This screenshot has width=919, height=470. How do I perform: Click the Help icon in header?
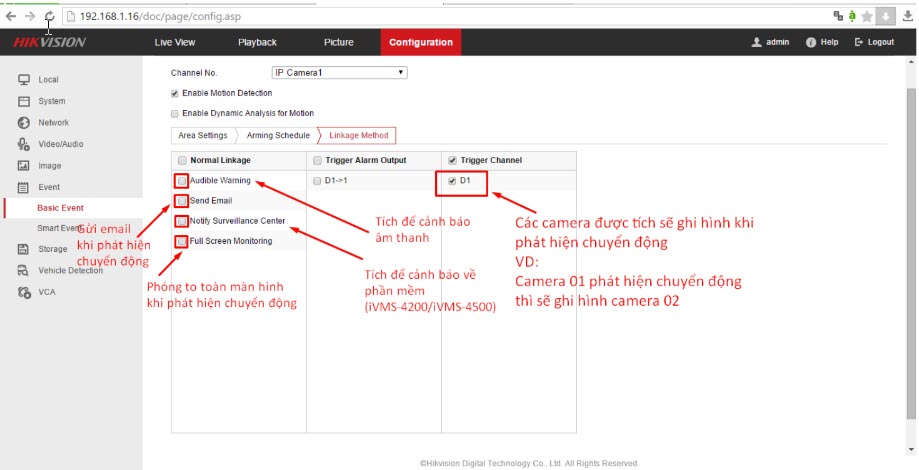(811, 42)
